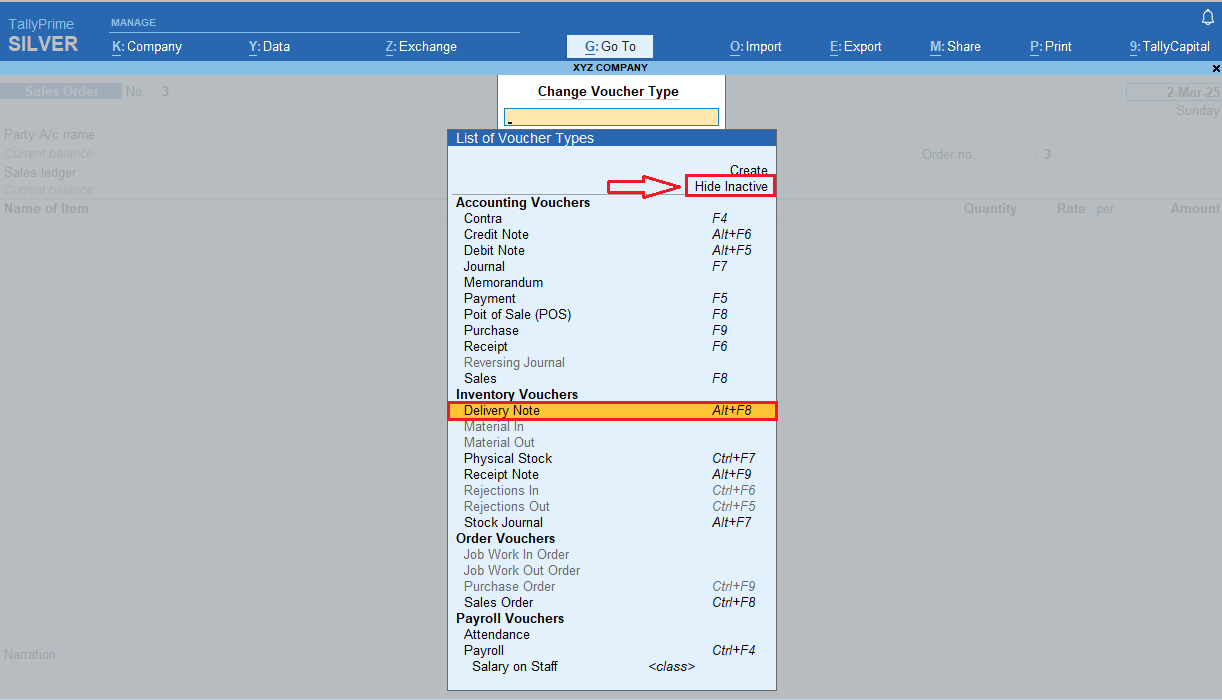Click Hide Inactive to filter voucher list
The width and height of the screenshot is (1222, 700).
(729, 186)
